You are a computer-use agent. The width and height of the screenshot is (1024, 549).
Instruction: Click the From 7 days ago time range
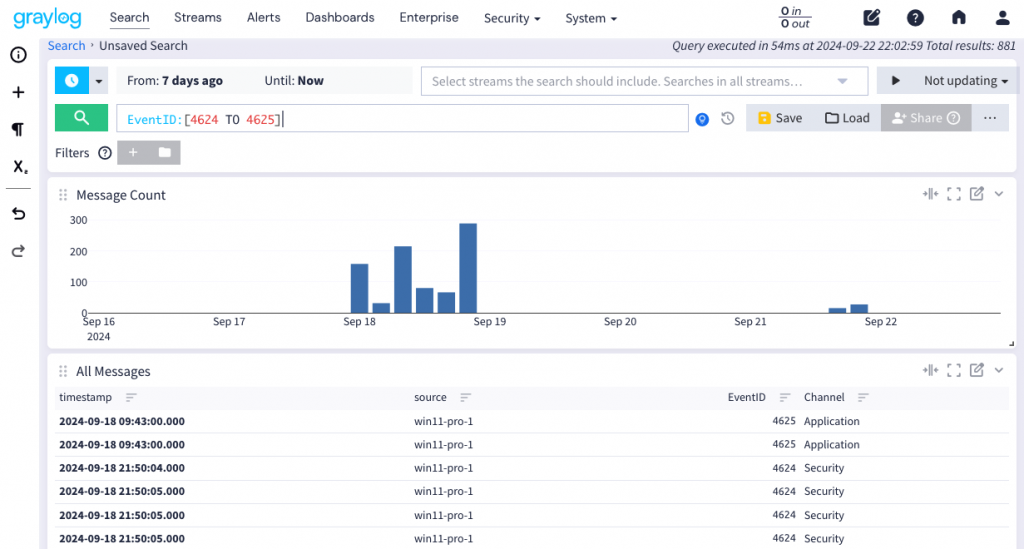coord(174,81)
